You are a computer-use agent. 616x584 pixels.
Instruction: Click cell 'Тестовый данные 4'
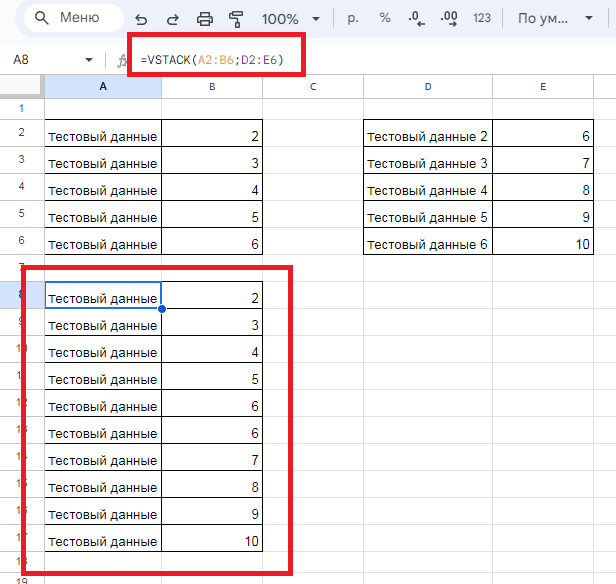(x=428, y=187)
